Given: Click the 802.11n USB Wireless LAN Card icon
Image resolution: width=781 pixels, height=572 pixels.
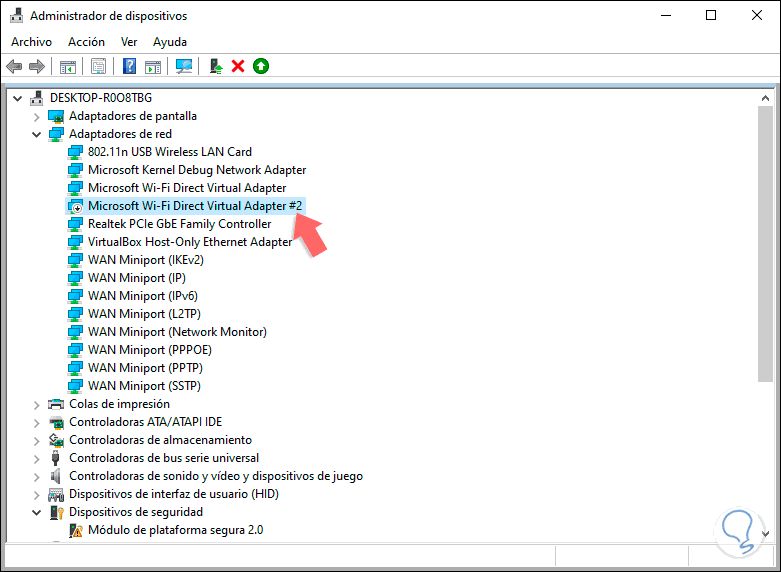Looking at the screenshot, I should (75, 152).
